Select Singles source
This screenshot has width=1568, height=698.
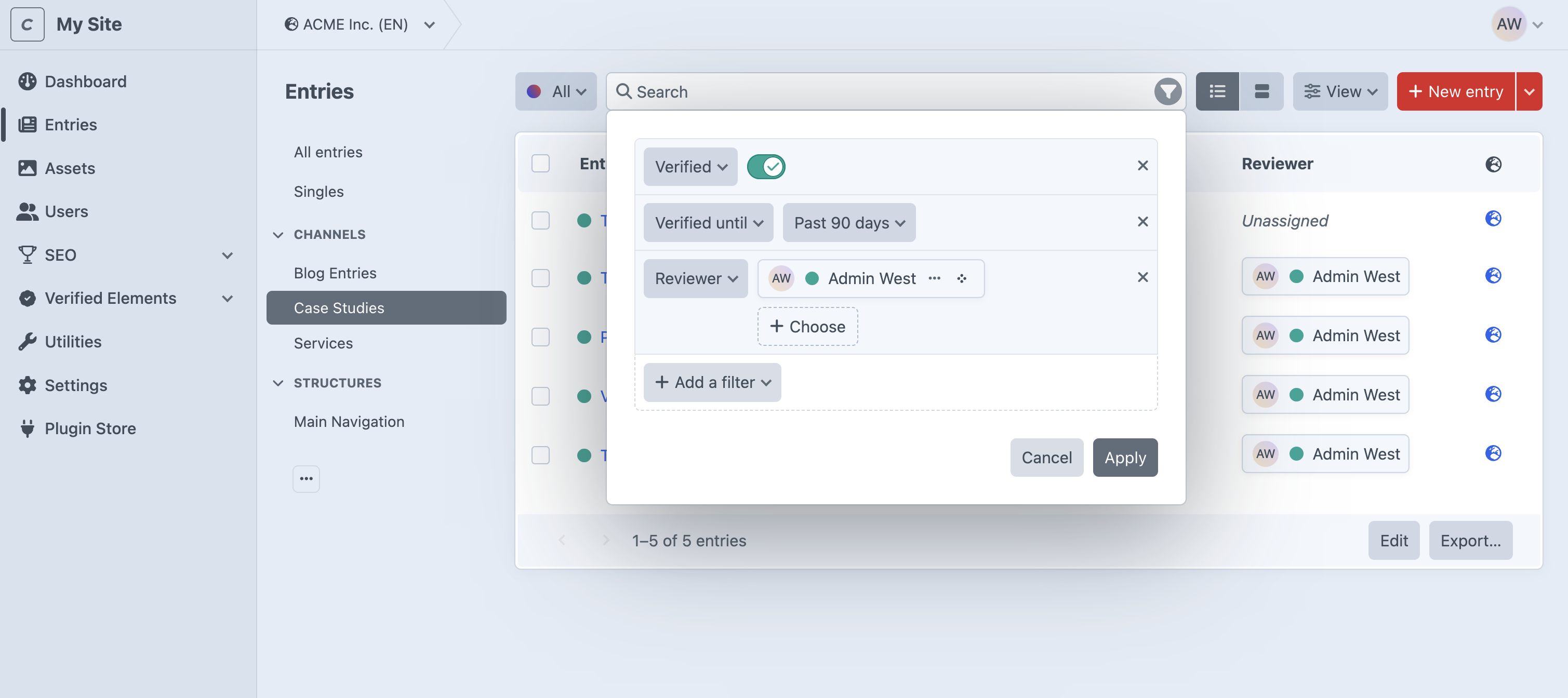[387, 191]
